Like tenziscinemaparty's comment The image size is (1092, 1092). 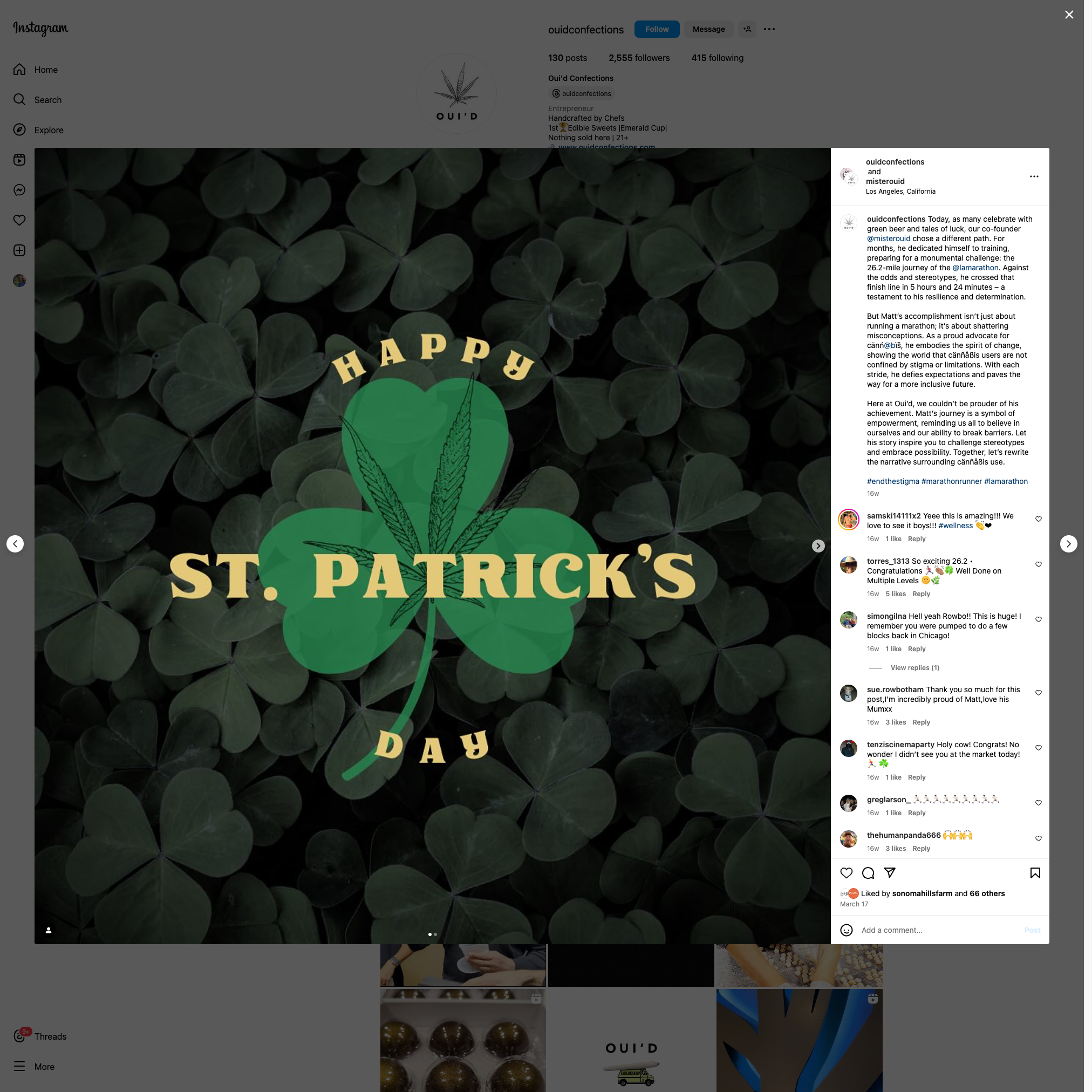(x=1038, y=747)
